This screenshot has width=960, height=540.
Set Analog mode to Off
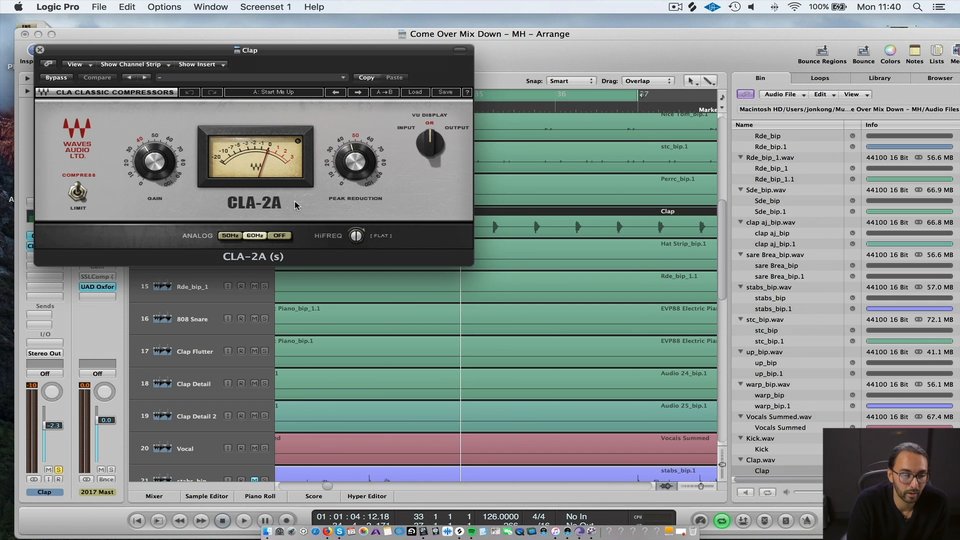tap(279, 235)
